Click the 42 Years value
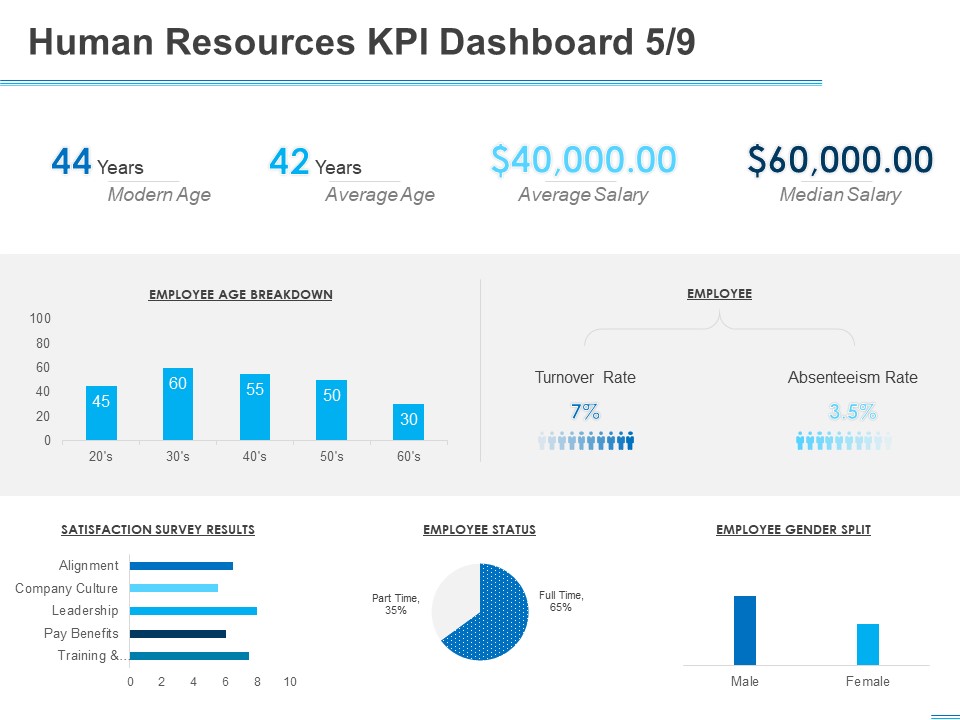Image resolution: width=960 pixels, height=720 pixels. pos(315,162)
